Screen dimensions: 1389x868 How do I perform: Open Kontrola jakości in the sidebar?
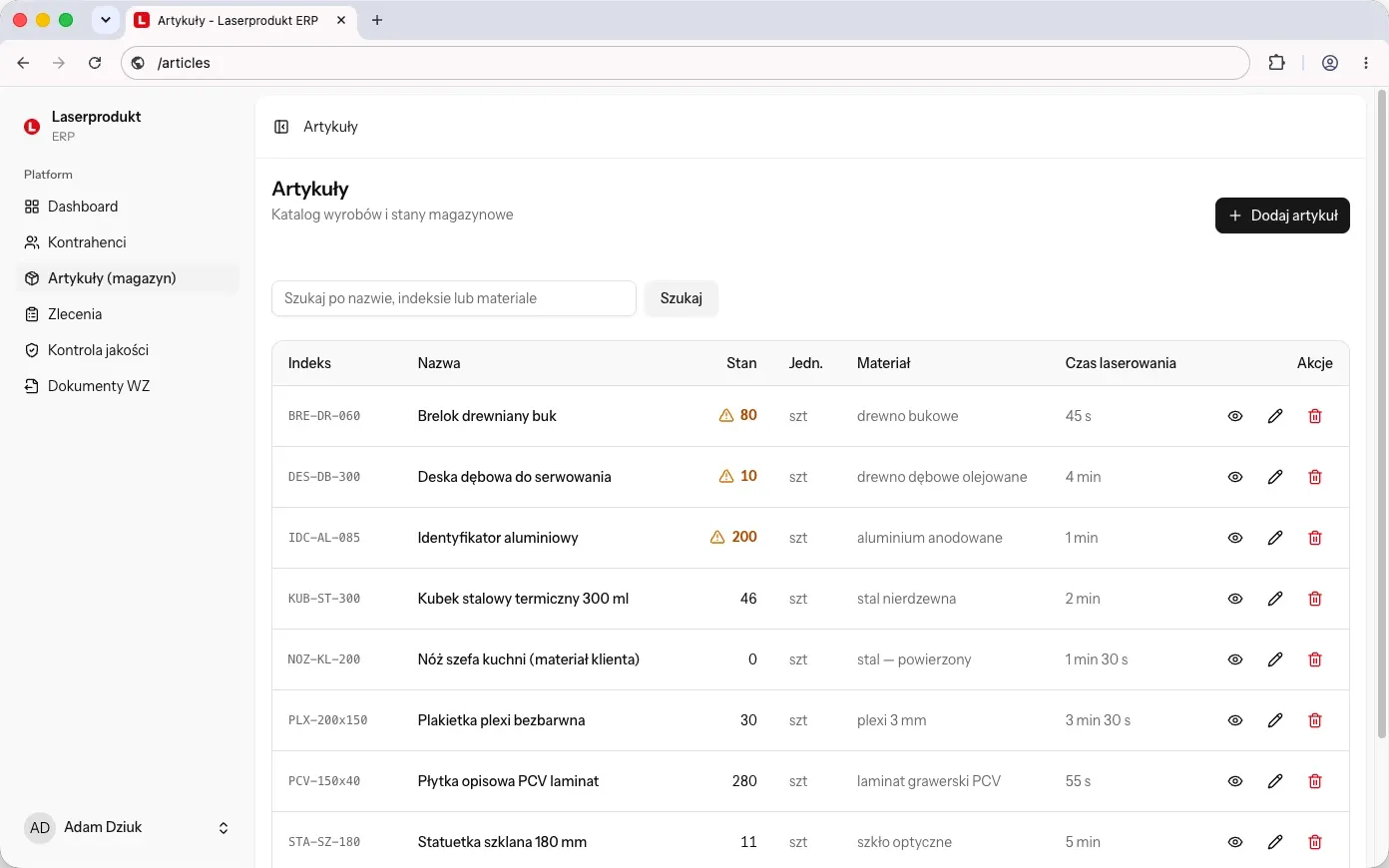[x=128, y=350]
